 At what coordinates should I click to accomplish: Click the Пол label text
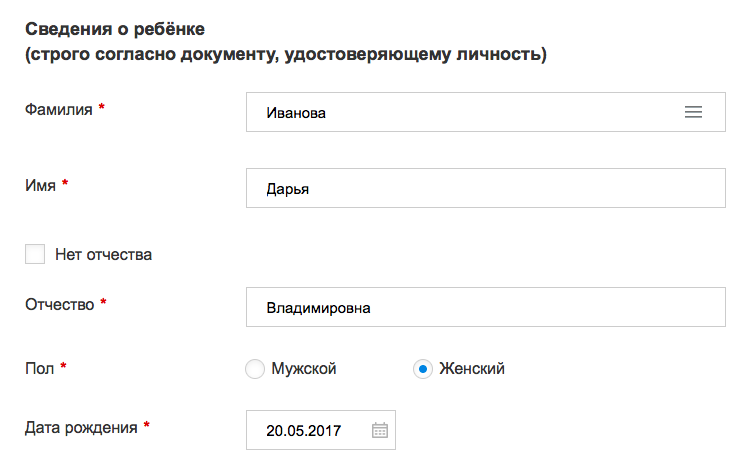38,367
